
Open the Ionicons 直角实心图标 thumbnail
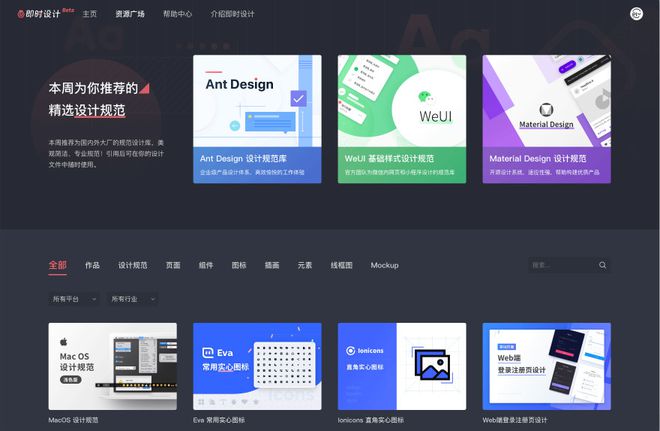point(402,366)
